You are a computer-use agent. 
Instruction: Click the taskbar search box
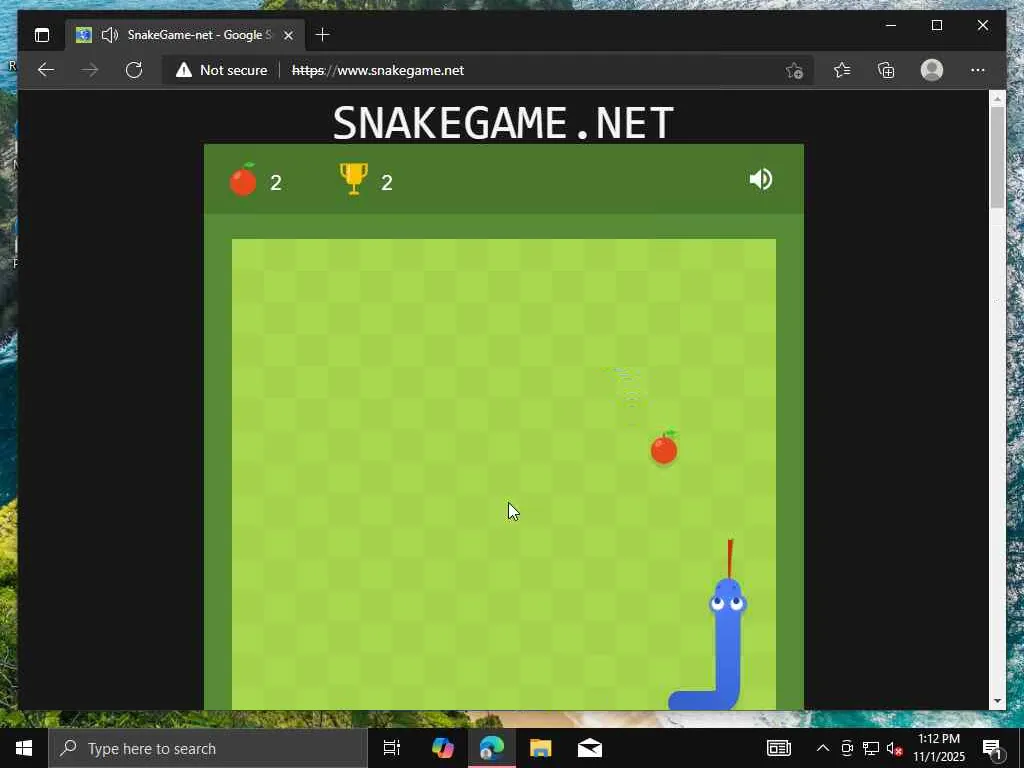208,748
